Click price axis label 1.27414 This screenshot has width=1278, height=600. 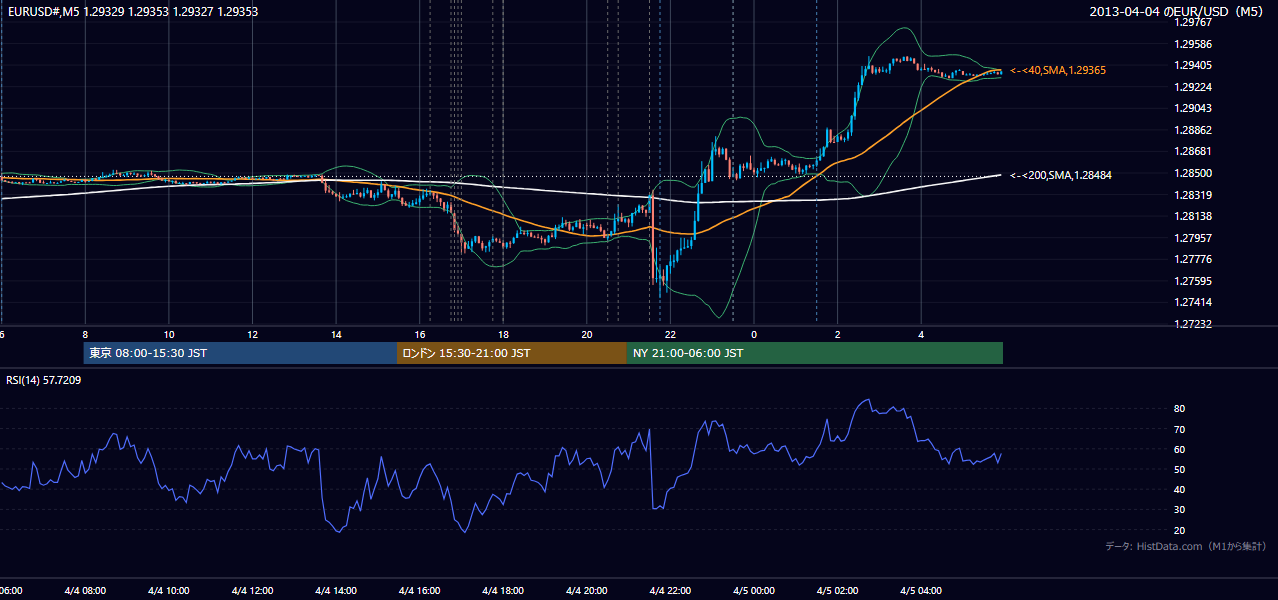(x=1192, y=302)
